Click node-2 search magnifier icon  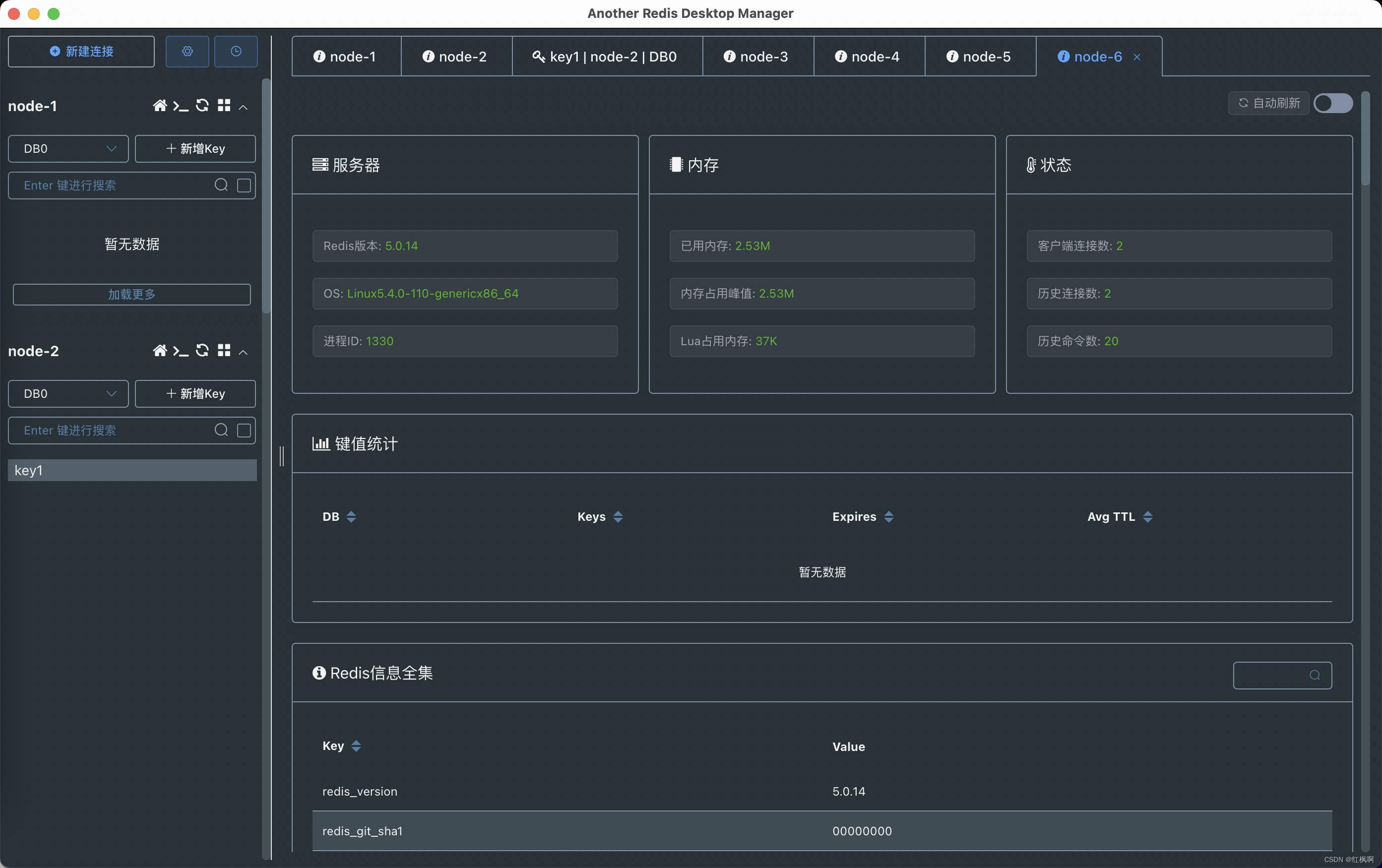point(221,430)
